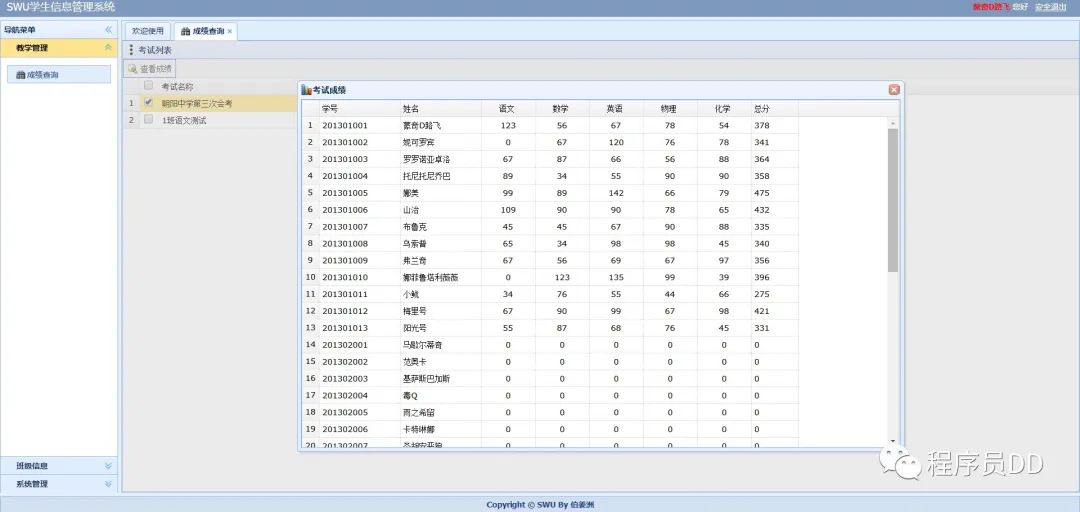Check the 1班语文测试 checkbox
Screen dimensions: 1080x512
148,120
